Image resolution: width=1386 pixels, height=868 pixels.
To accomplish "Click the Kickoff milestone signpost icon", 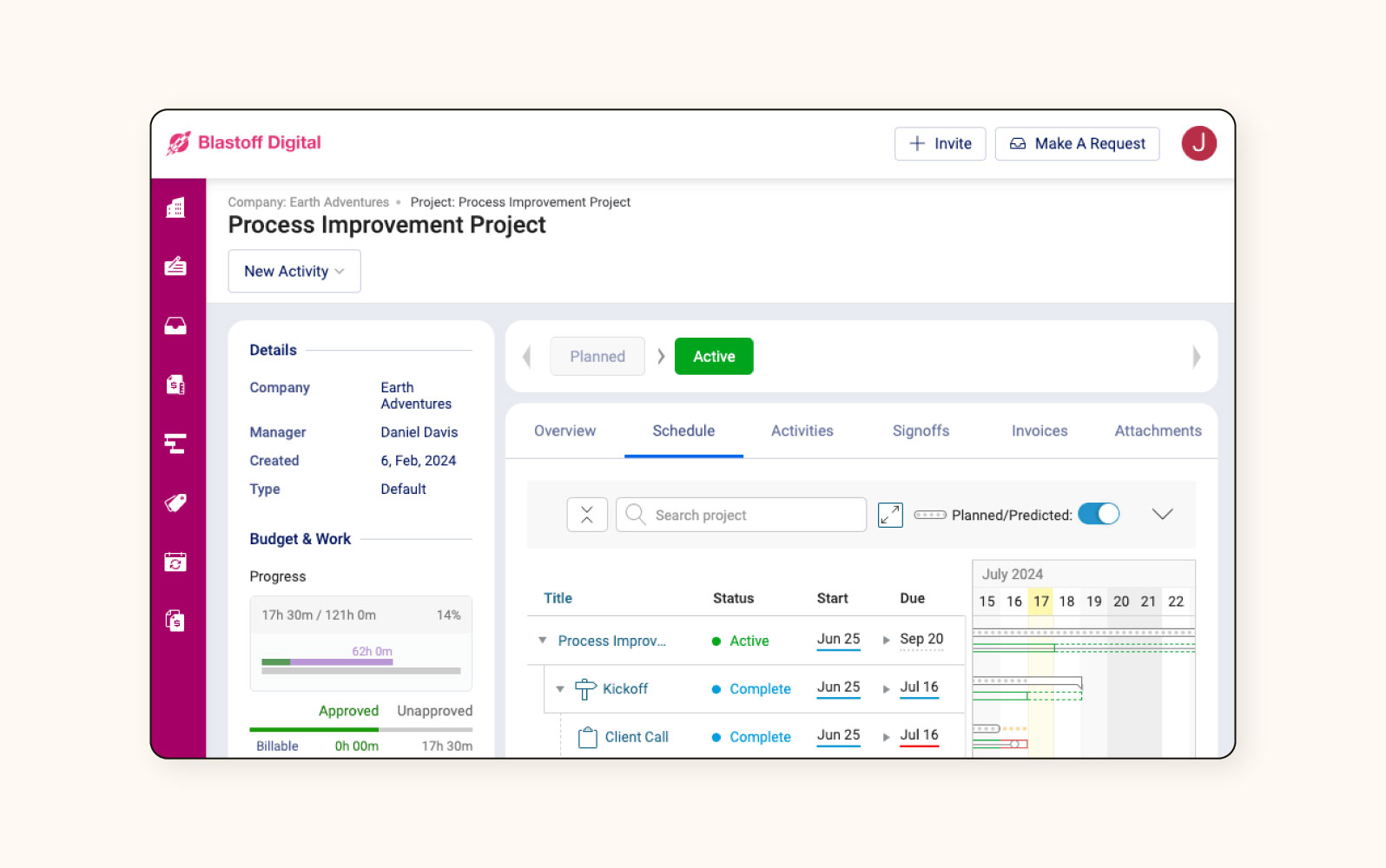I will pyautogui.click(x=585, y=688).
